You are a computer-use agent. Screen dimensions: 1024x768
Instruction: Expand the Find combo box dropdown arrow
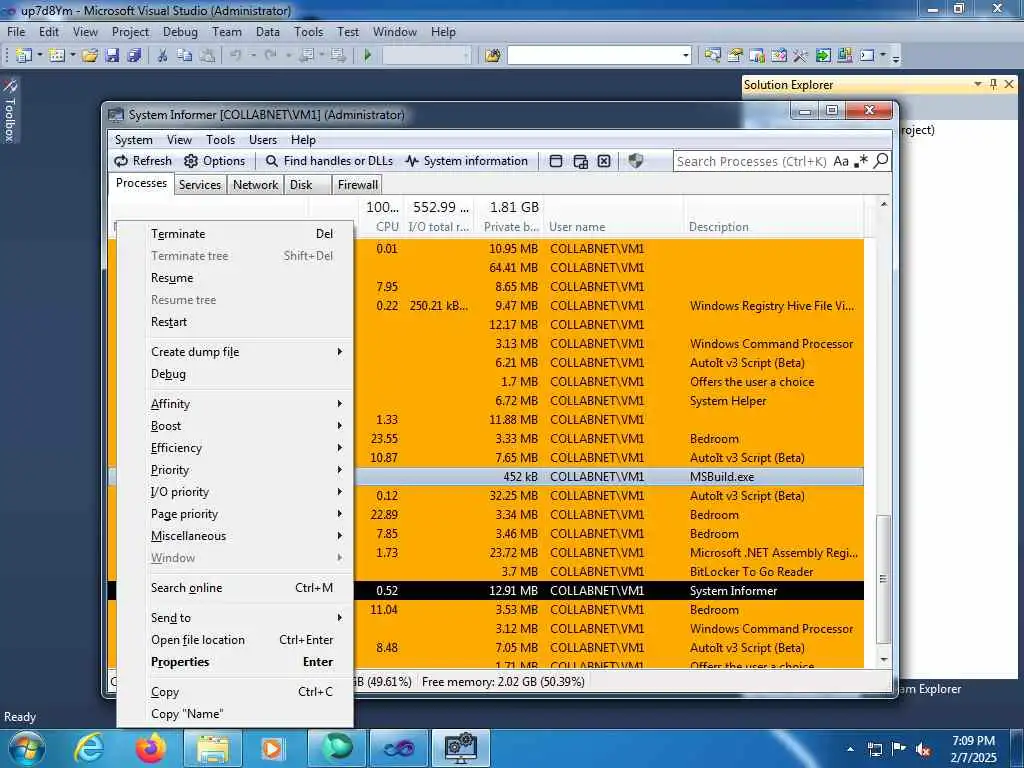coord(685,56)
